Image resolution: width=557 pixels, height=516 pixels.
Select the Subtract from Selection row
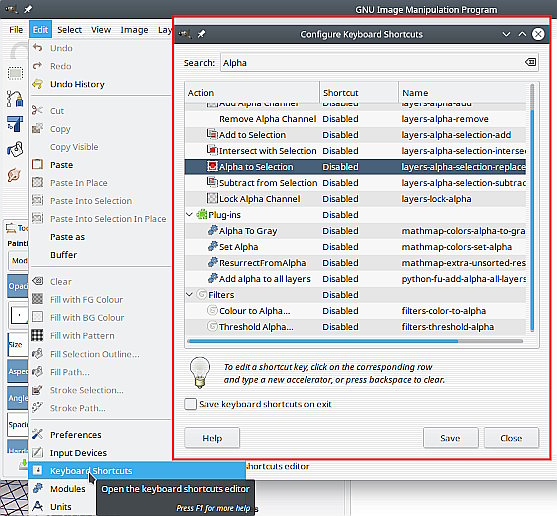point(355,183)
